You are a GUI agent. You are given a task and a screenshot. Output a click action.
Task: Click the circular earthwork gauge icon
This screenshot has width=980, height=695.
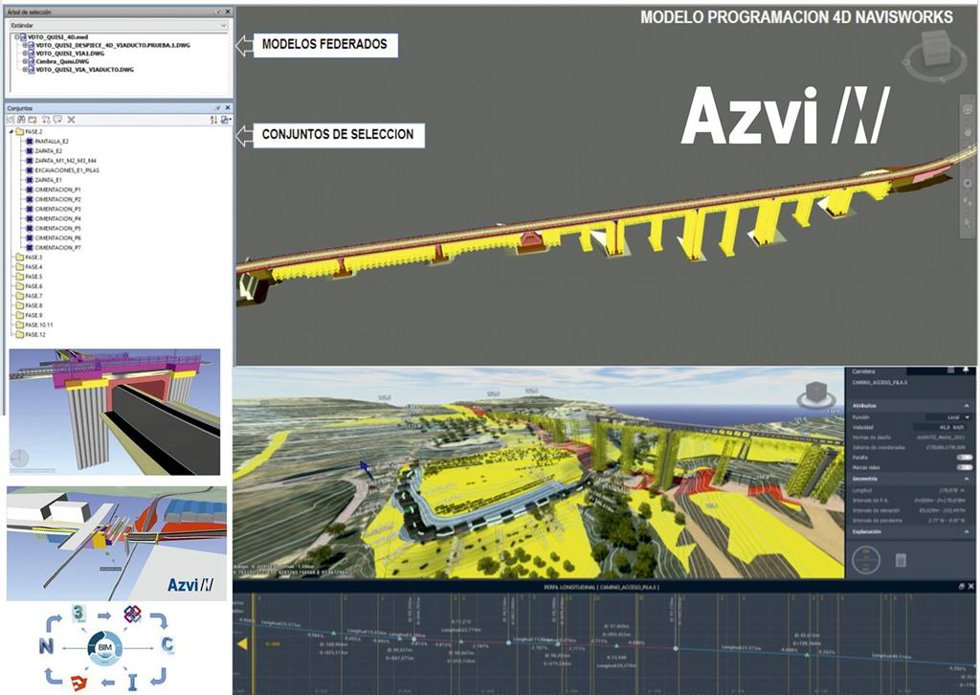click(866, 559)
